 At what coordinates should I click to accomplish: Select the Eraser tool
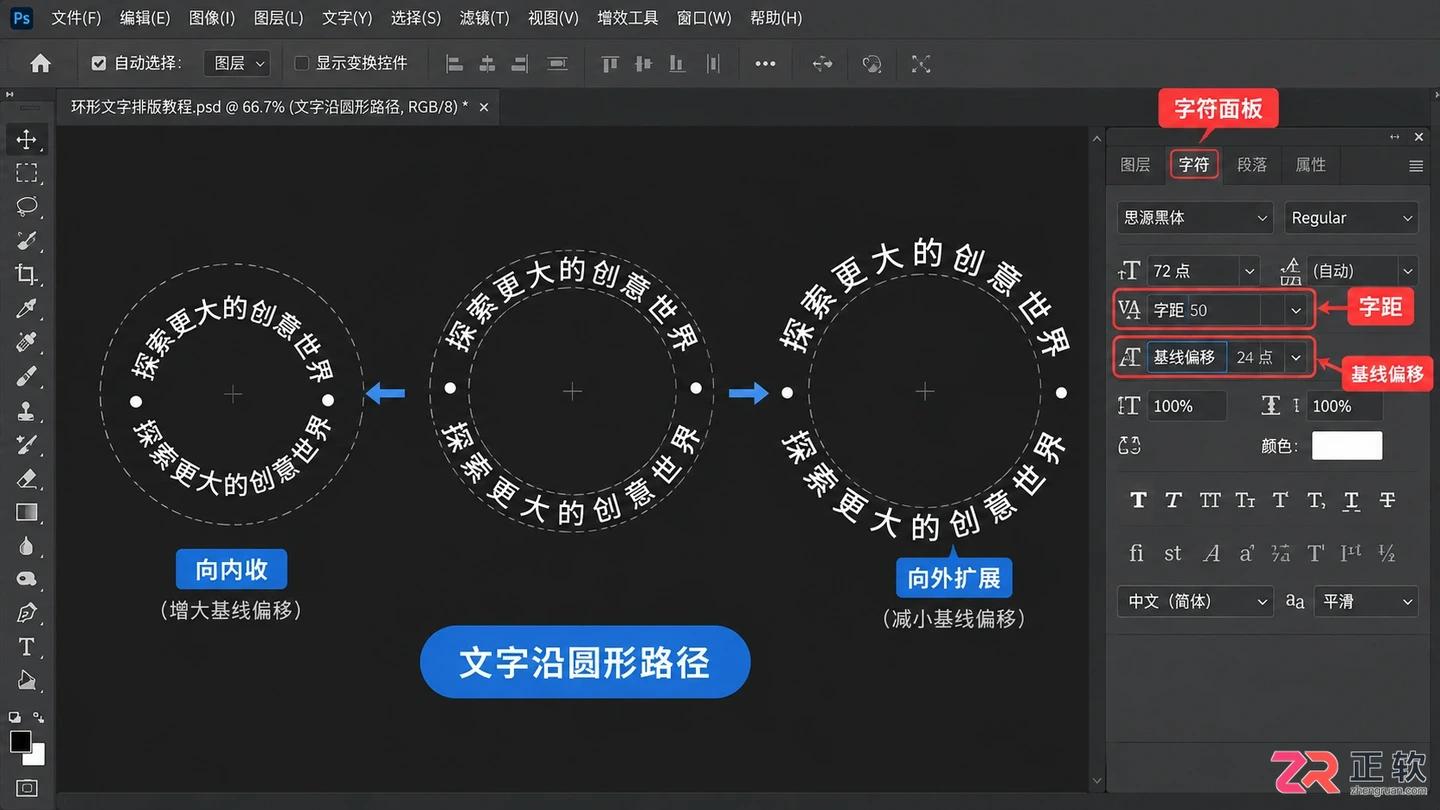(x=27, y=478)
